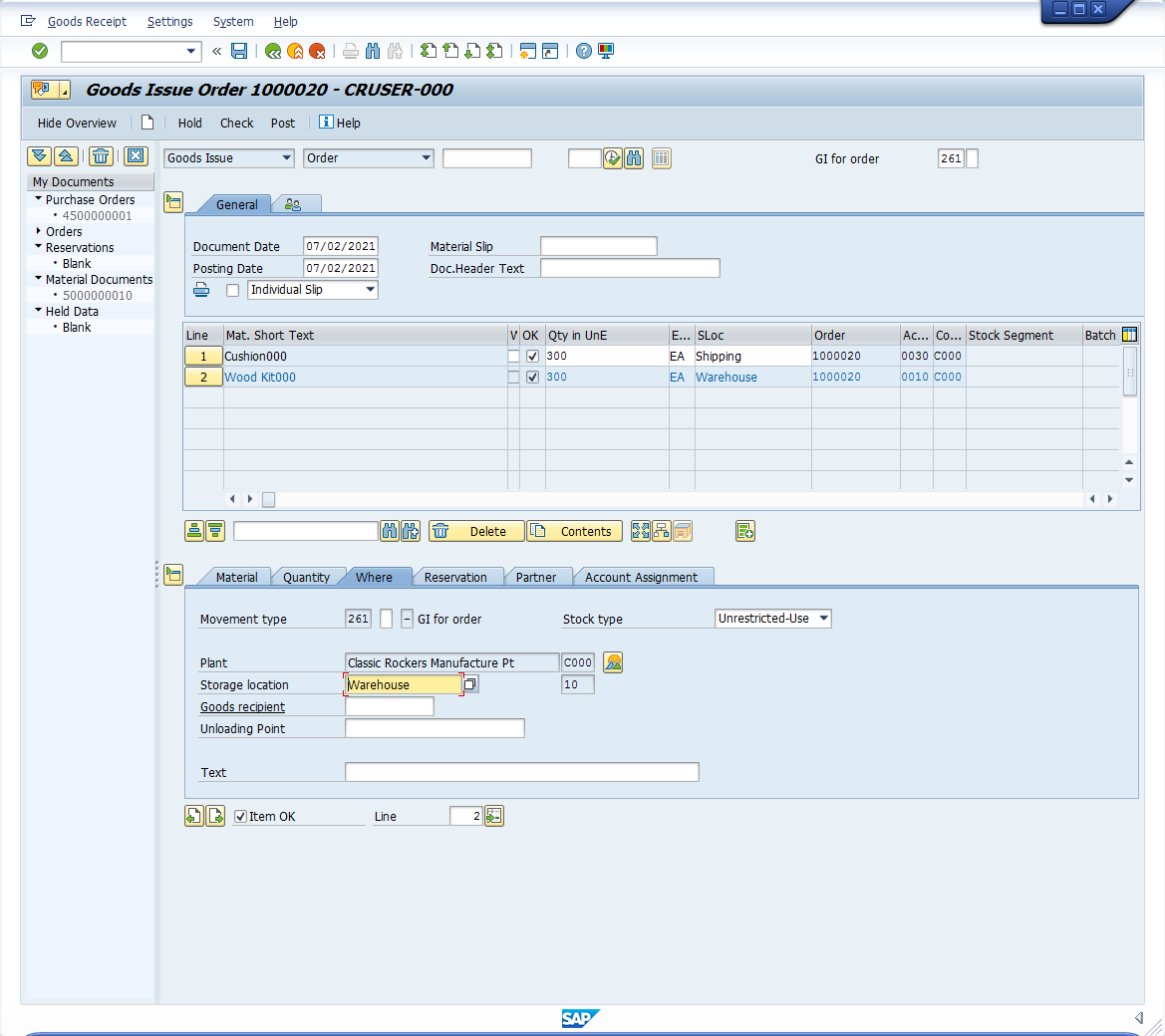Click the Goods recipient input field
The width and height of the screenshot is (1165, 1036).
click(390, 706)
